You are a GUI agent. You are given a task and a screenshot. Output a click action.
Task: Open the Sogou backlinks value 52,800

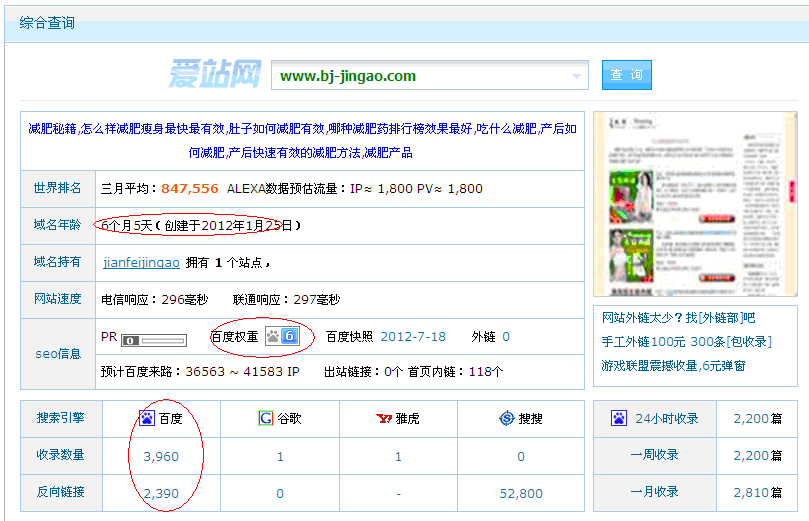[520, 493]
